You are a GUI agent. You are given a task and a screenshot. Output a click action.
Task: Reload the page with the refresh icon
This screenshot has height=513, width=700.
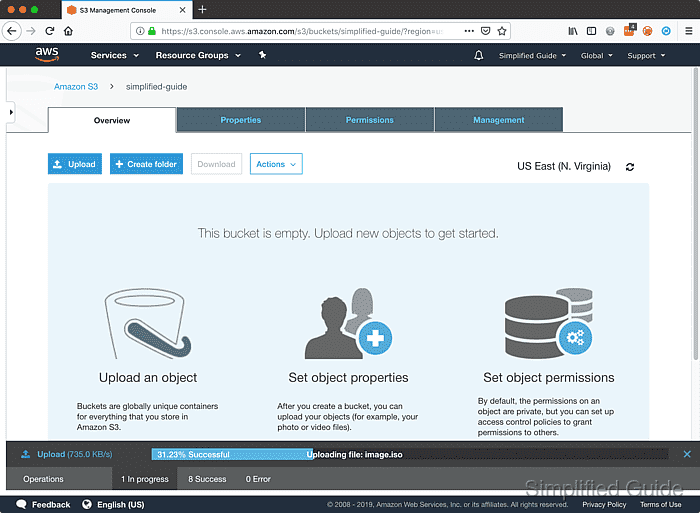point(50,31)
